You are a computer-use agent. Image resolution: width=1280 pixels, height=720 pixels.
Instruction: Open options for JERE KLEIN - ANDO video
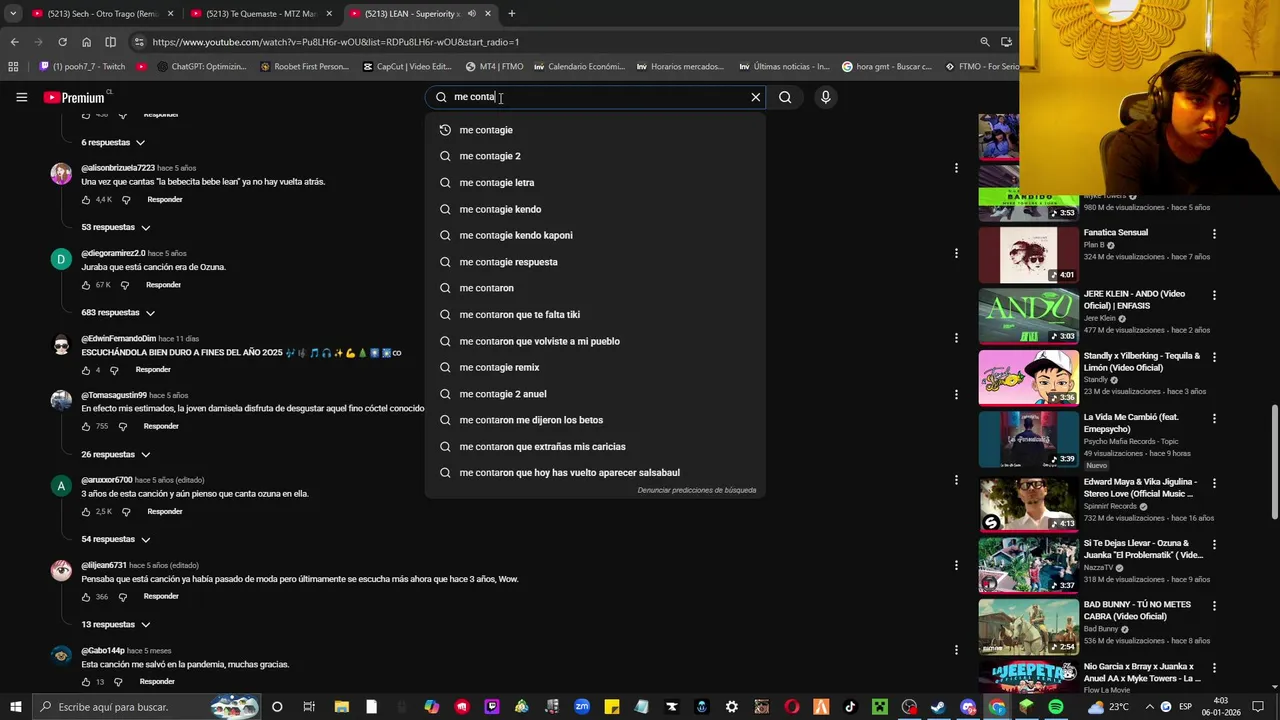(1214, 296)
